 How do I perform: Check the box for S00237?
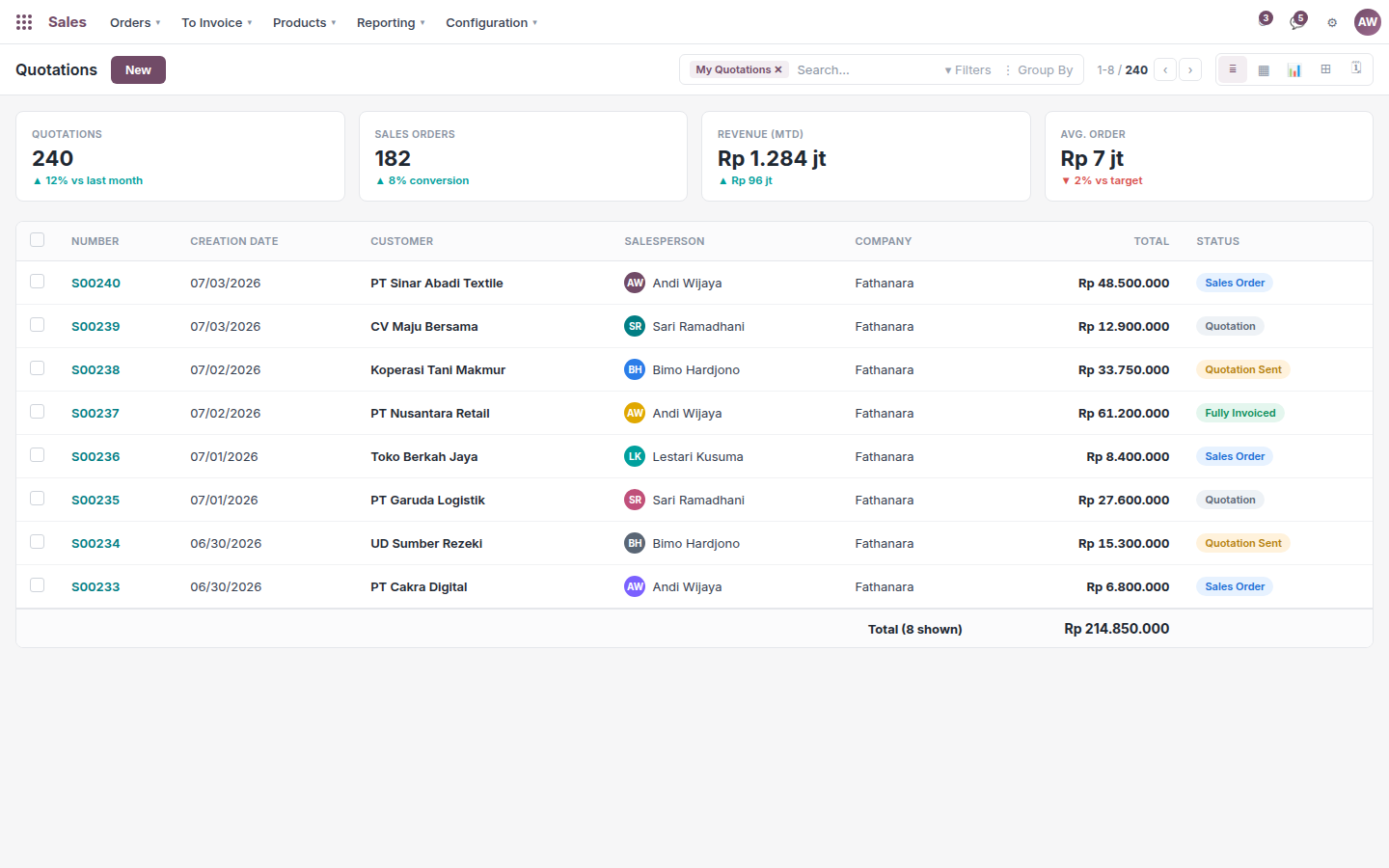[x=38, y=412]
